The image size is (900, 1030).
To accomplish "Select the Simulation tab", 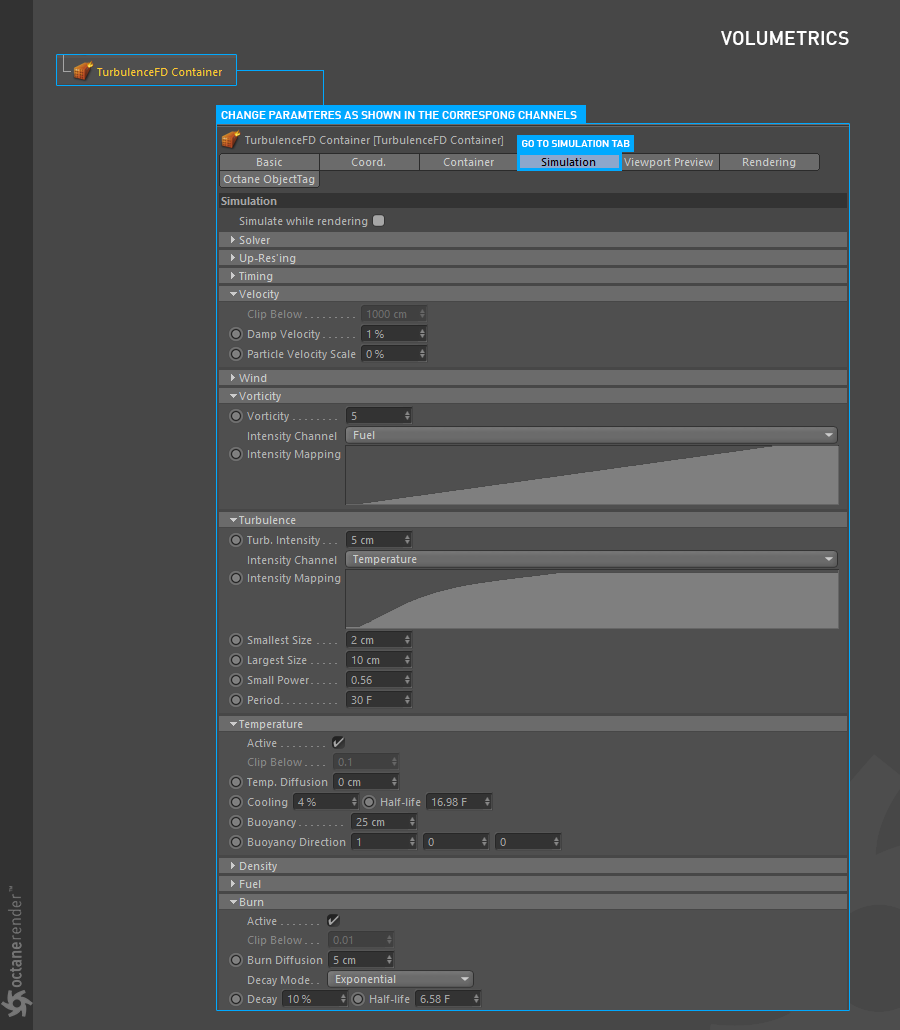I will coord(568,162).
